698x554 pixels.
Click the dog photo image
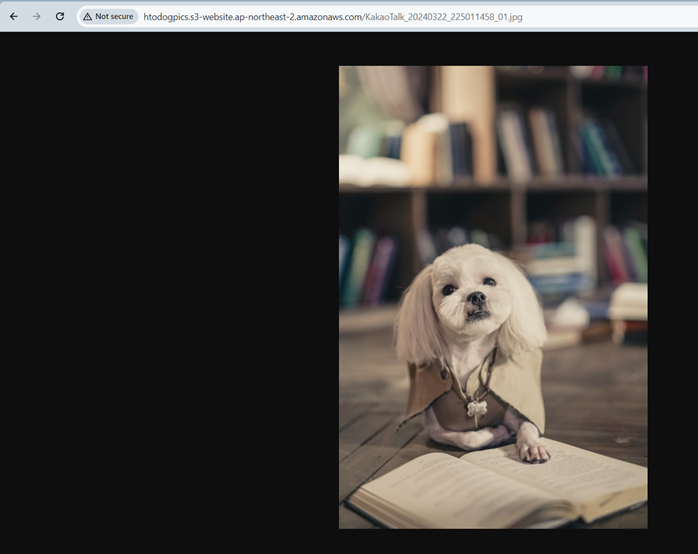click(x=493, y=297)
